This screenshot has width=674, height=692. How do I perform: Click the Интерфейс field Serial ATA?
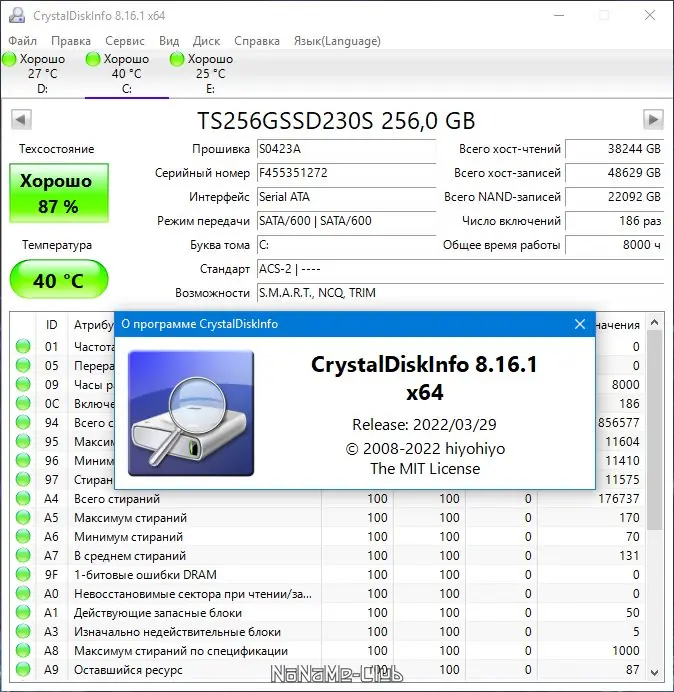[346, 197]
